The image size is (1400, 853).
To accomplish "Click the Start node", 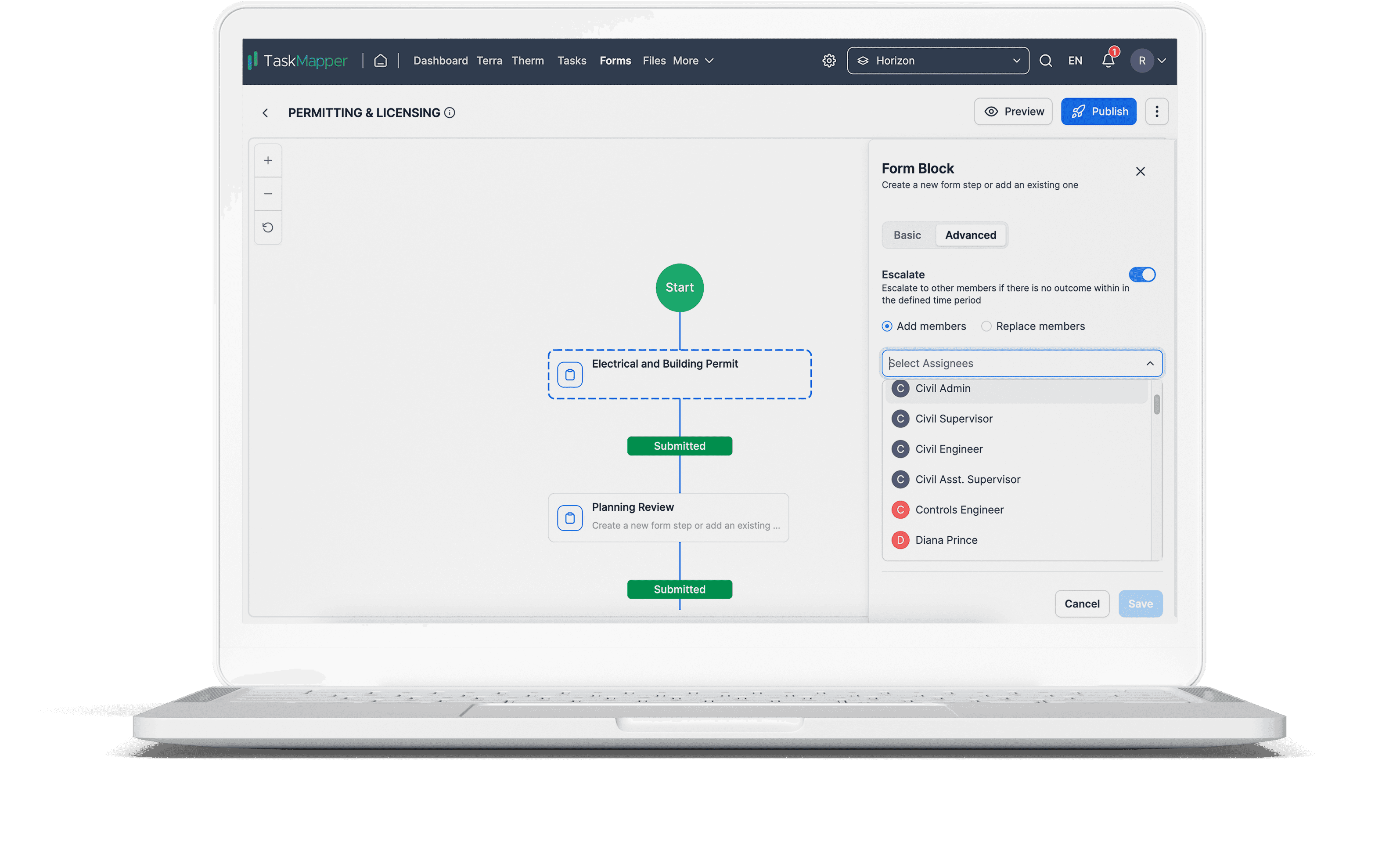I will (680, 288).
